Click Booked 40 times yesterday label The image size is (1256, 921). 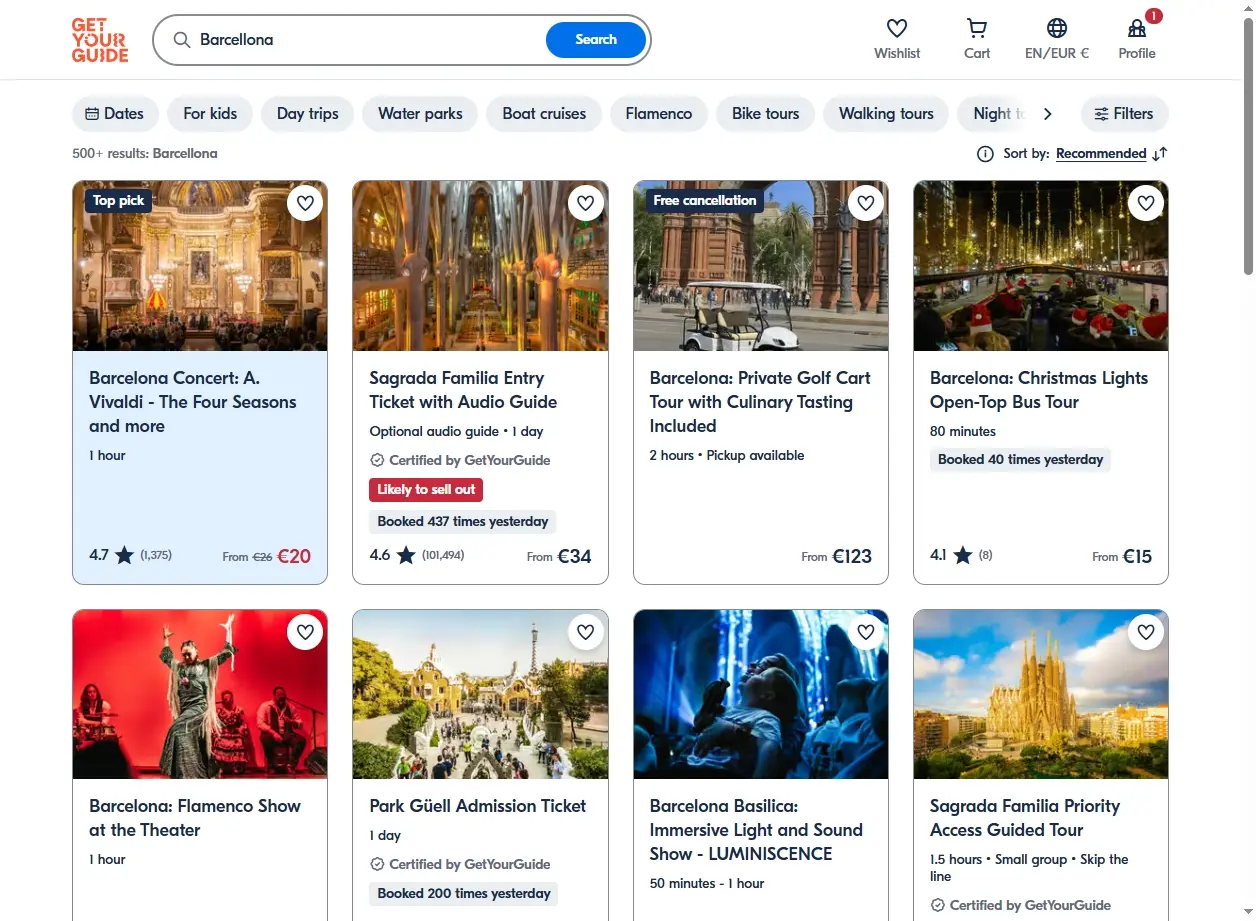click(x=1020, y=460)
